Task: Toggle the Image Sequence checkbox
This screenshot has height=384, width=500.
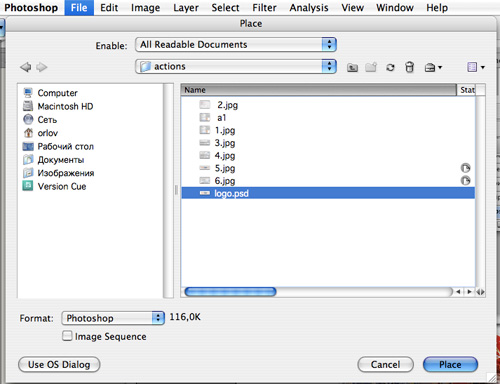Action: 67,336
